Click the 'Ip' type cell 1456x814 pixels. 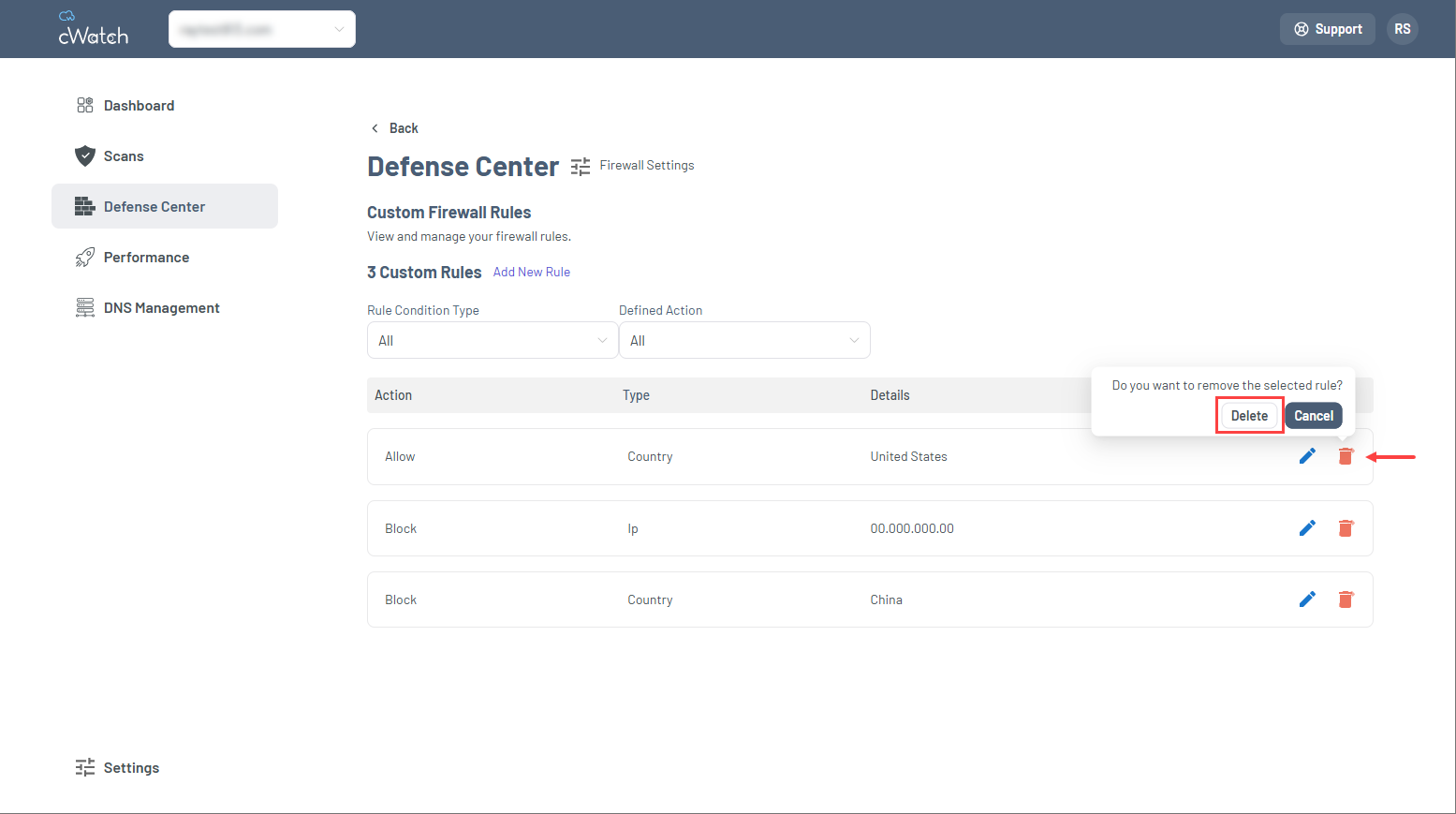(633, 529)
